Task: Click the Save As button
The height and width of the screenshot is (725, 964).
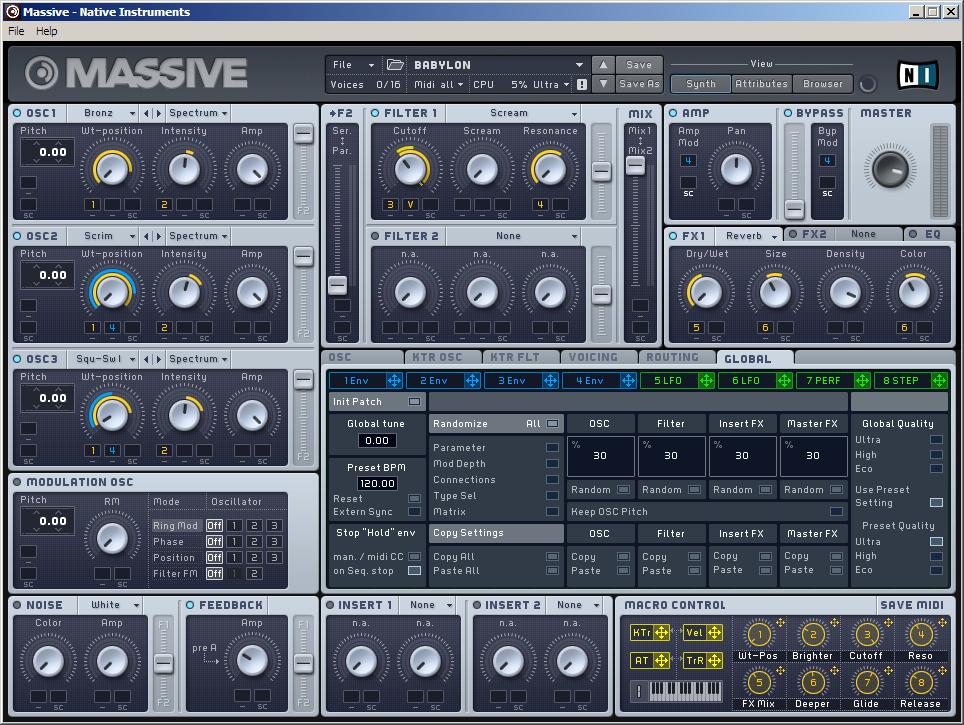Action: [x=639, y=84]
